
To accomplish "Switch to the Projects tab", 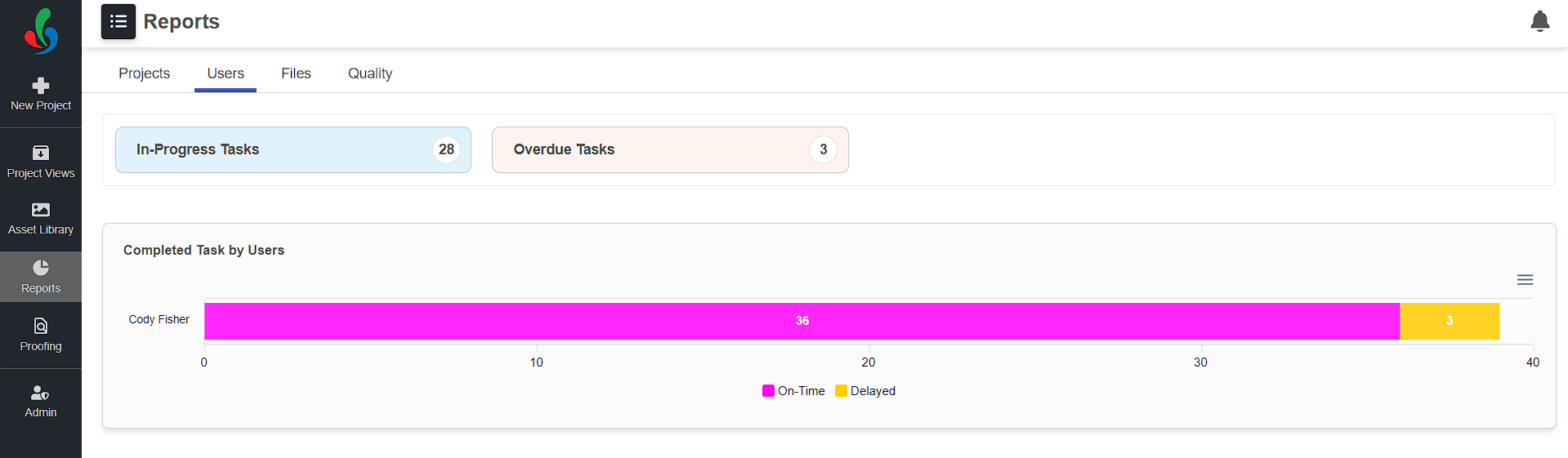I will (x=144, y=73).
